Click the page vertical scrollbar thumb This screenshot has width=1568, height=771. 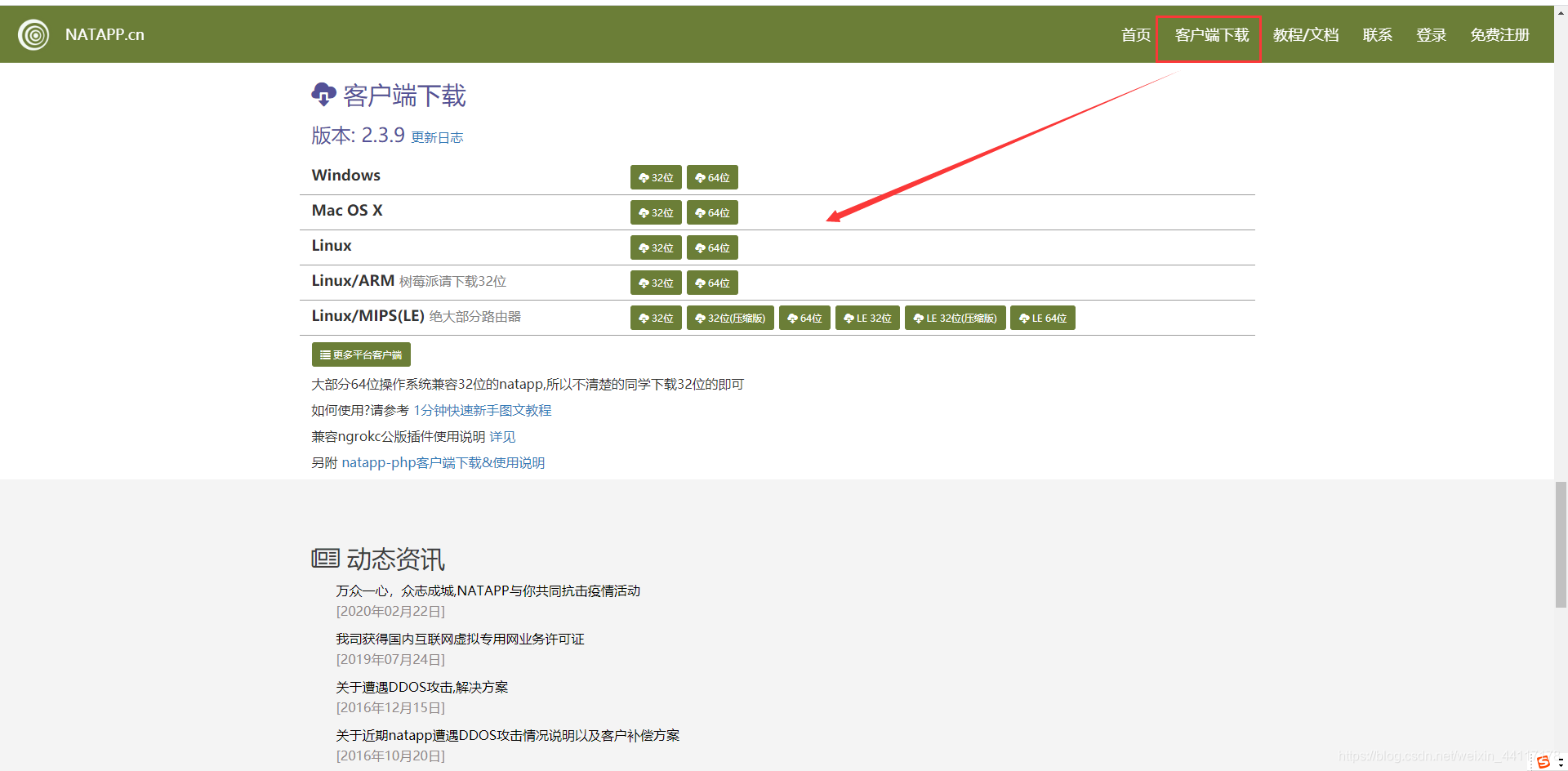click(x=1561, y=545)
